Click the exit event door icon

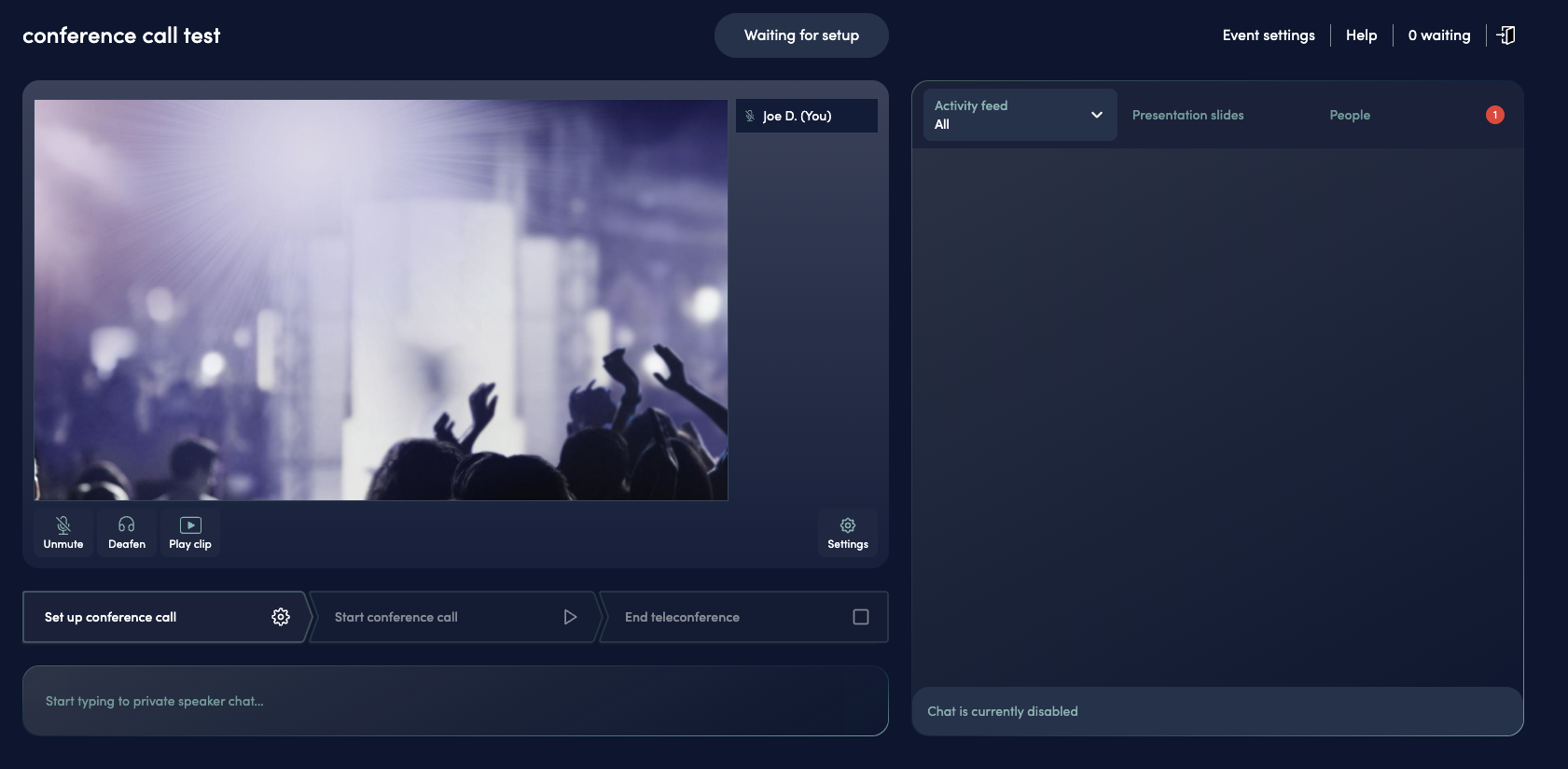coord(1506,35)
